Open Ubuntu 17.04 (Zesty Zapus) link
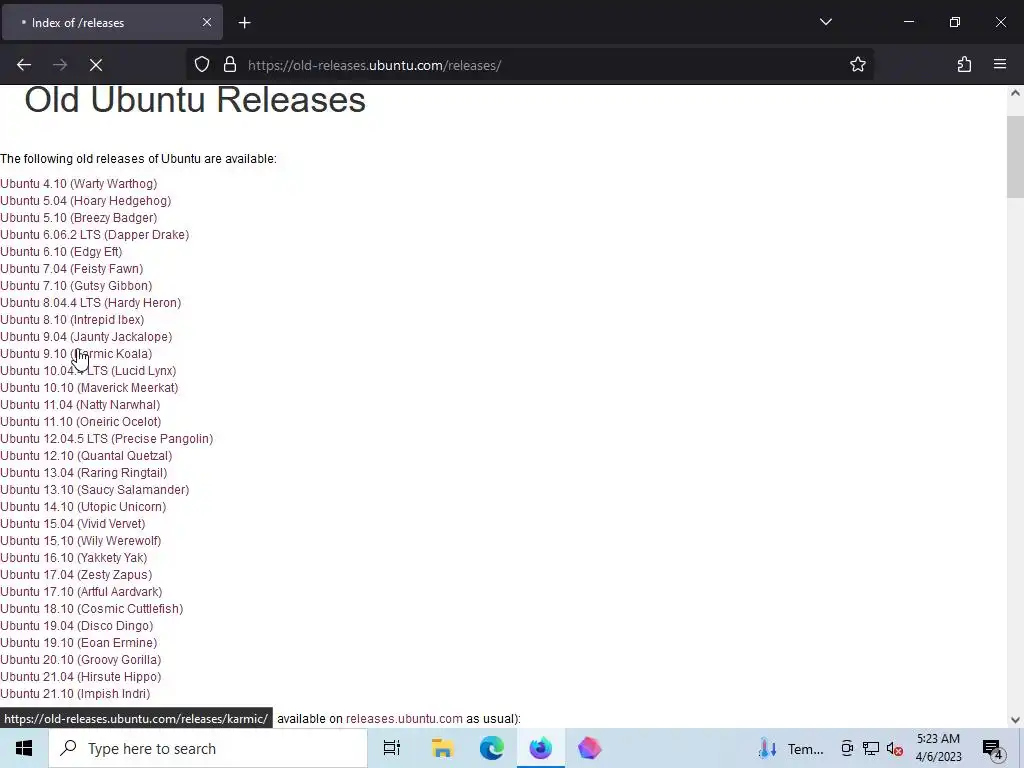Viewport: 1024px width, 768px height. 76,574
